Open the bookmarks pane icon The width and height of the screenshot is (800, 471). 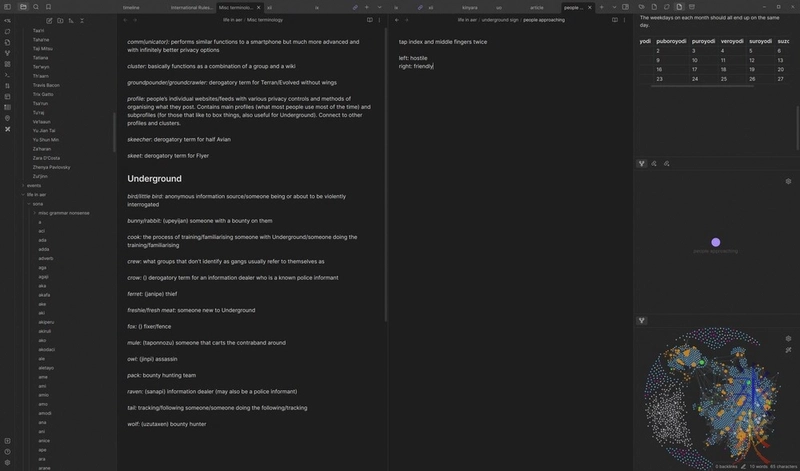click(48, 7)
